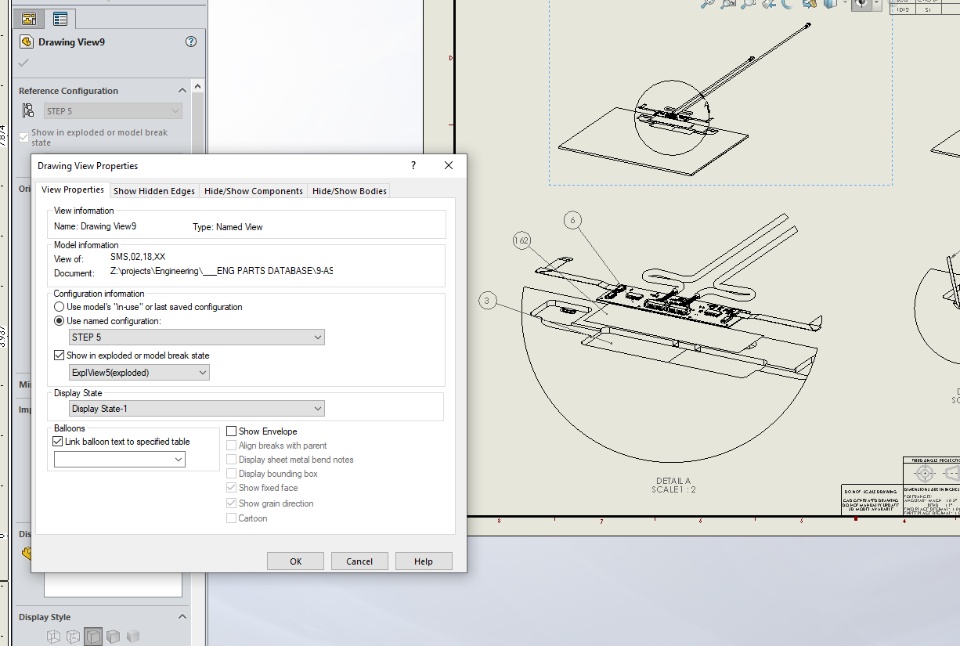Switch to Hide/Show Bodies tab
This screenshot has height=646, width=960.
350,191
